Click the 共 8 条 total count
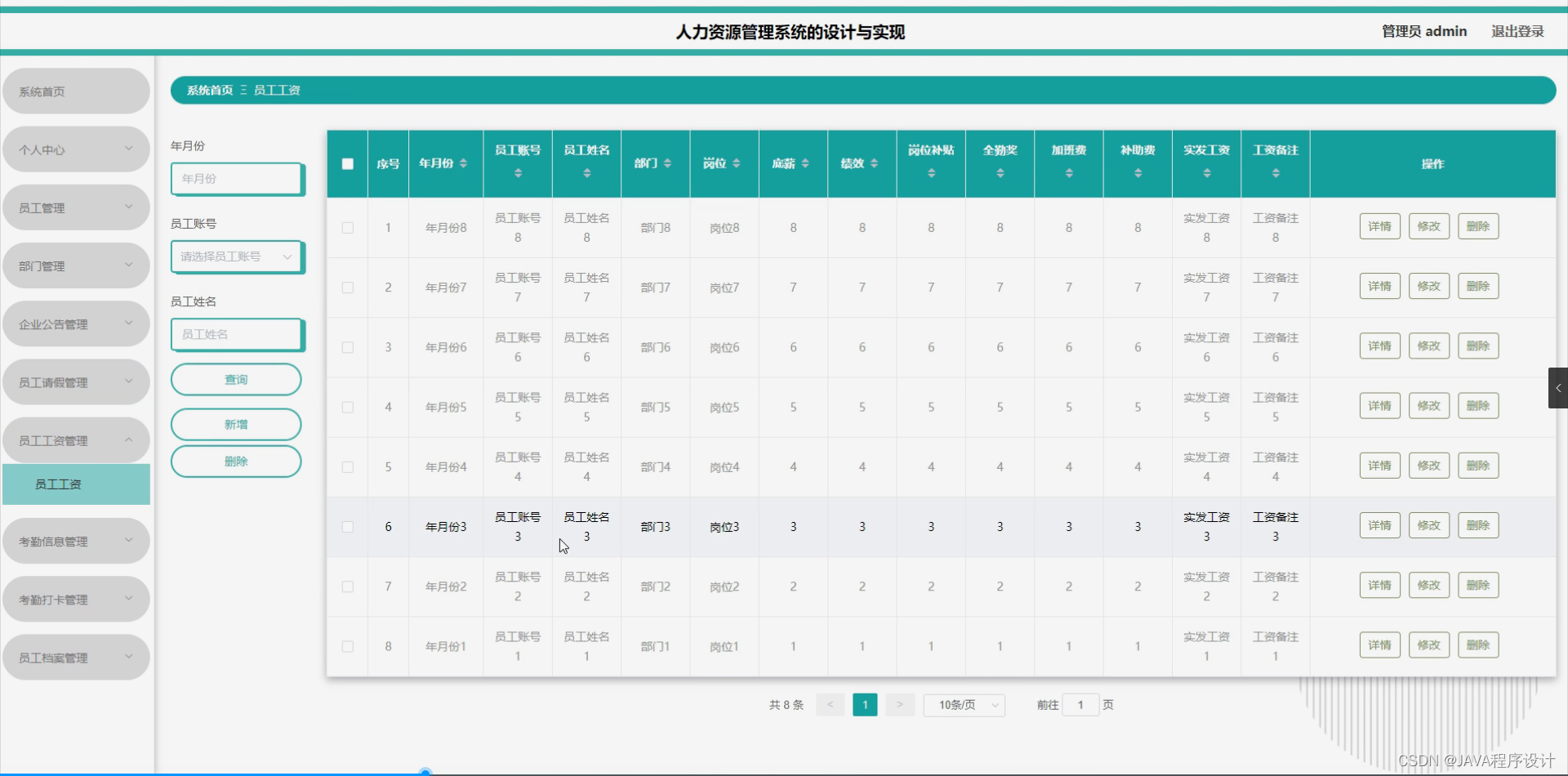 click(786, 705)
